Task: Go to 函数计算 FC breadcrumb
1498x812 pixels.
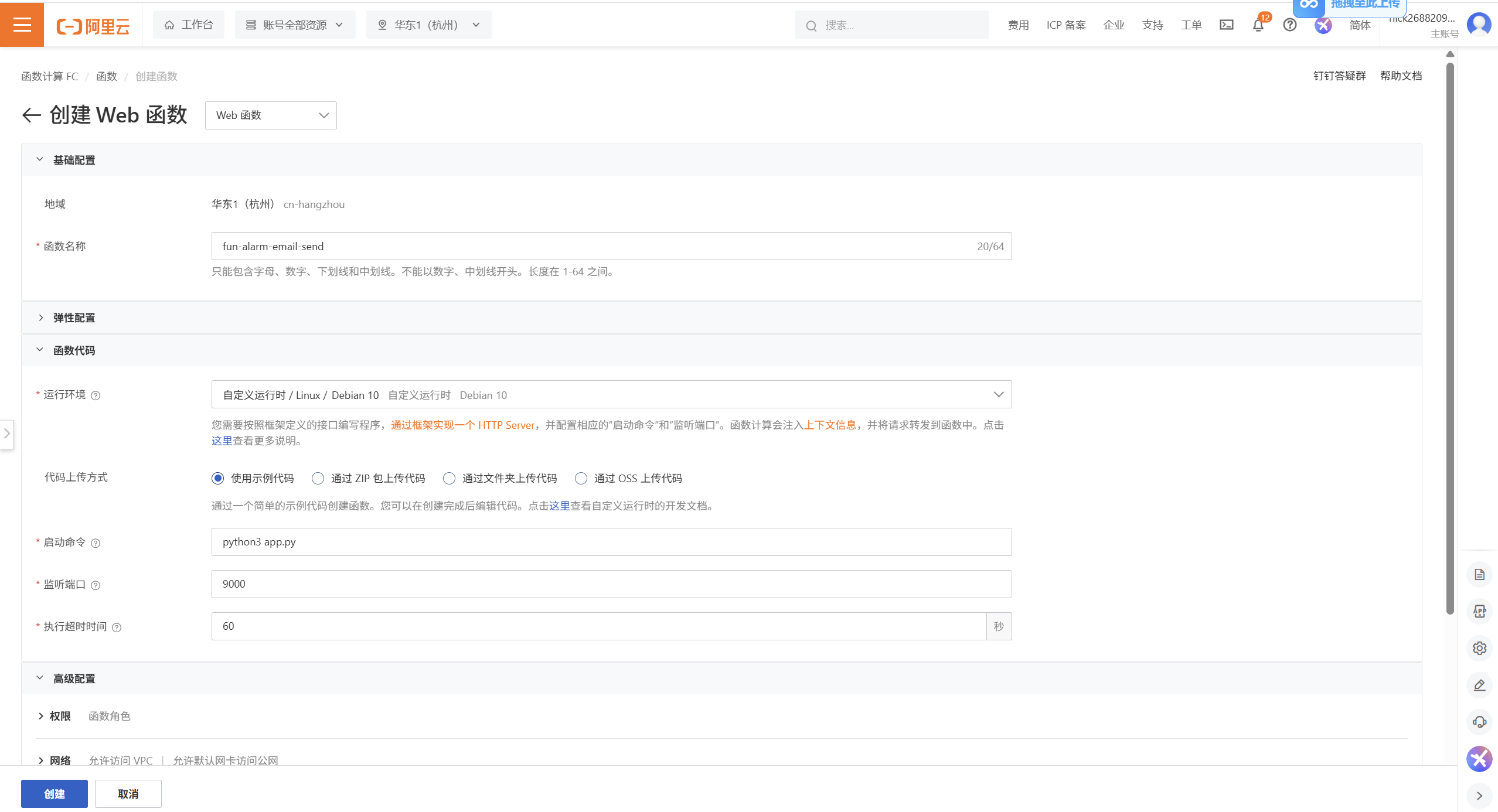Action: [50, 76]
